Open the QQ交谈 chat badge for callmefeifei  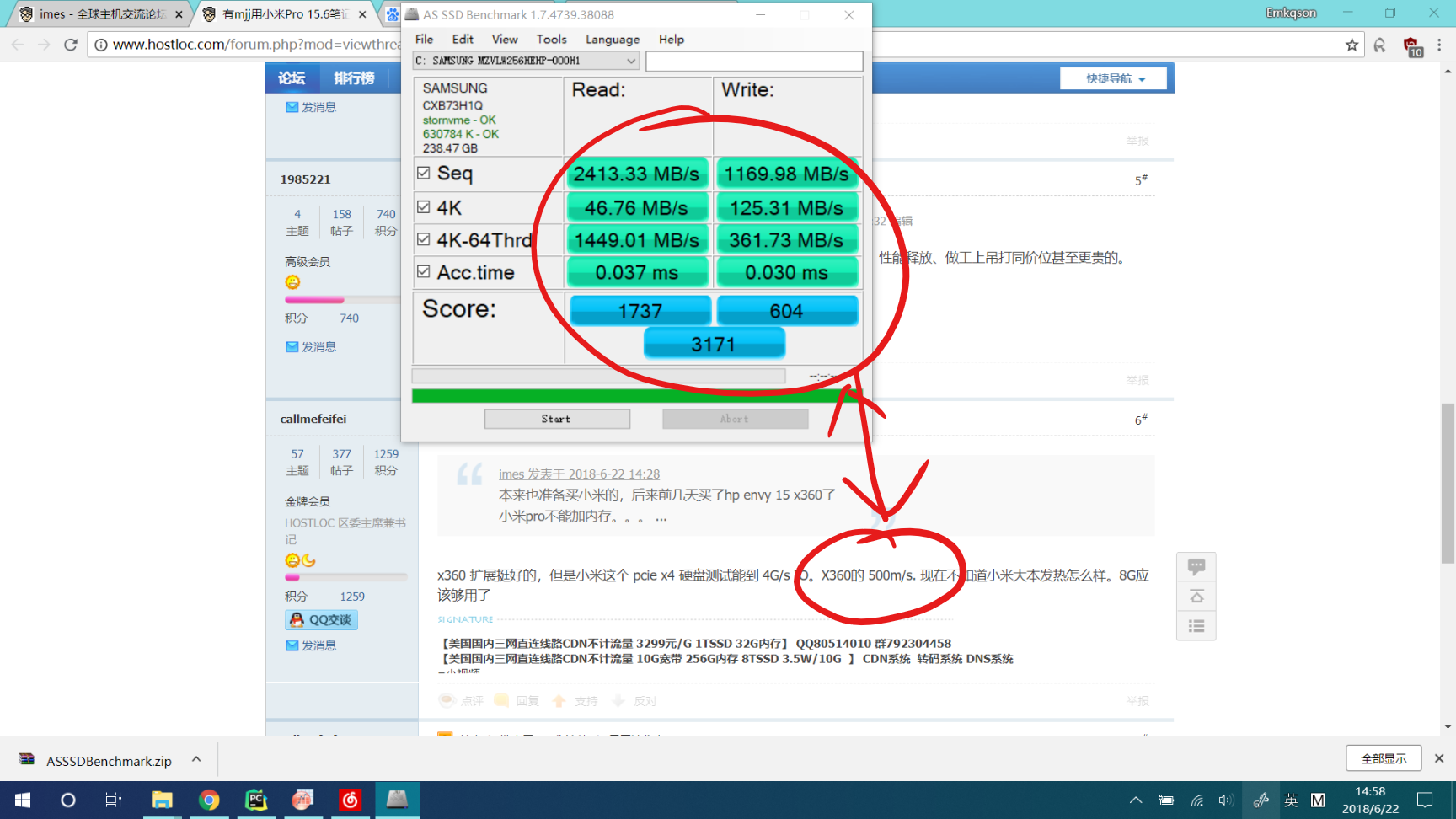tap(321, 620)
